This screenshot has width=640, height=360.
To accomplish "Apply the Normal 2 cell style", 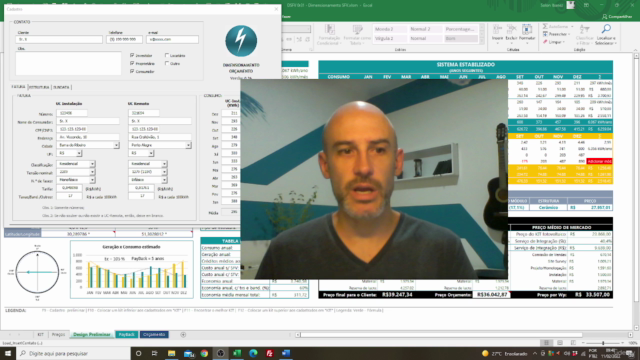I will pyautogui.click(x=425, y=29).
